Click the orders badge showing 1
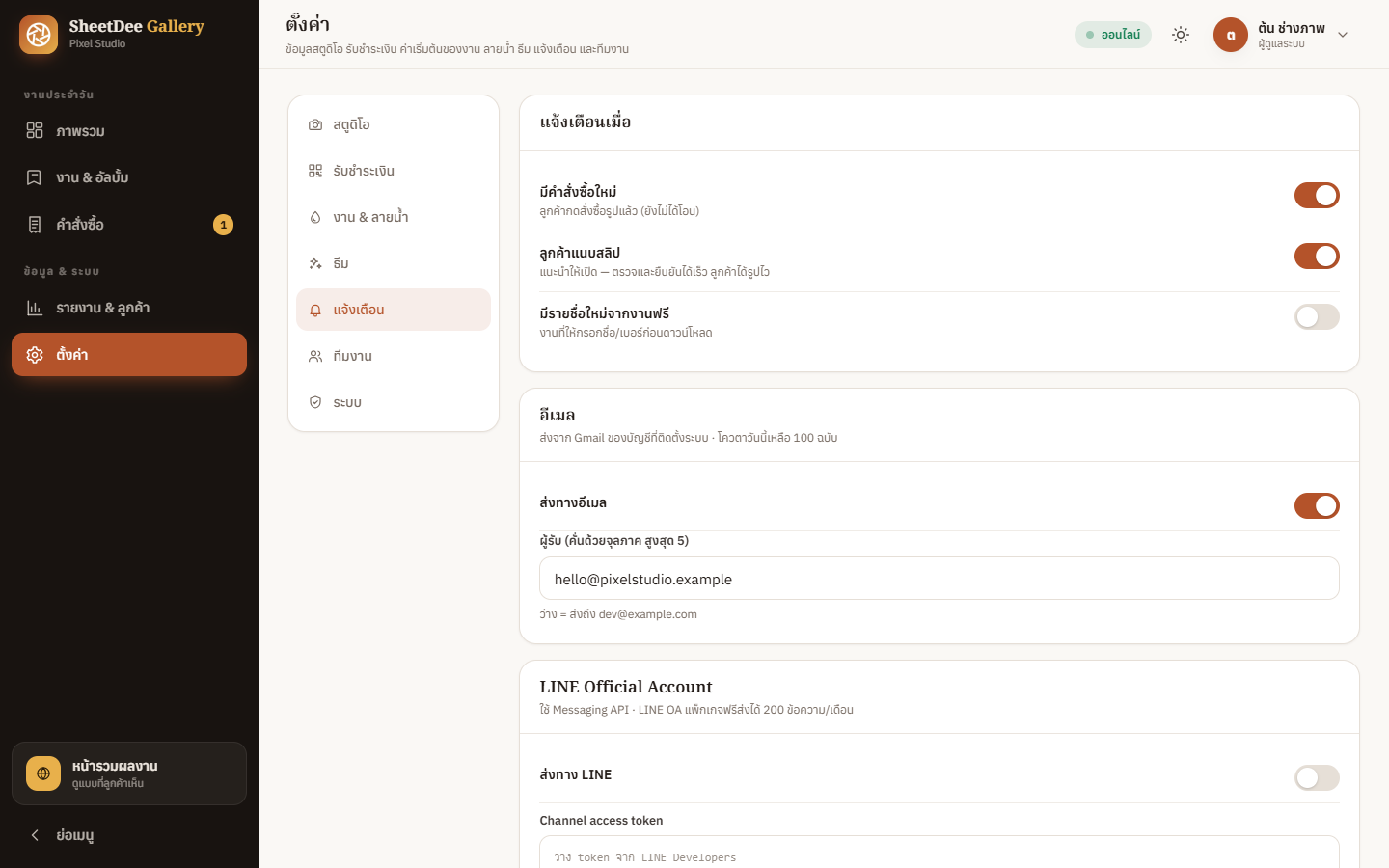Viewport: 1389px width, 868px height. 223,225
